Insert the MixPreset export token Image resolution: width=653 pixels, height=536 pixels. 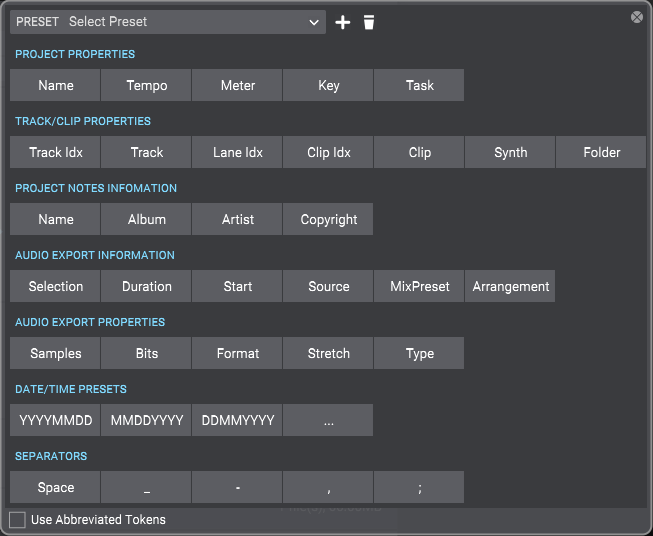[420, 286]
